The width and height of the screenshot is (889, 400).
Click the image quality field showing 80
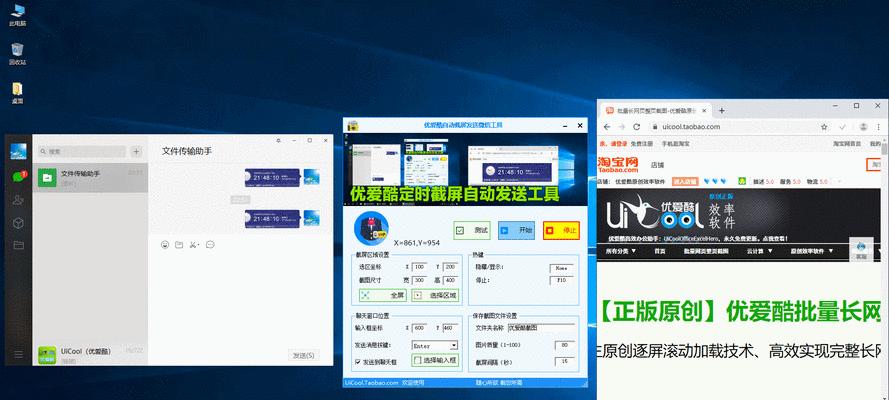pyautogui.click(x=565, y=345)
